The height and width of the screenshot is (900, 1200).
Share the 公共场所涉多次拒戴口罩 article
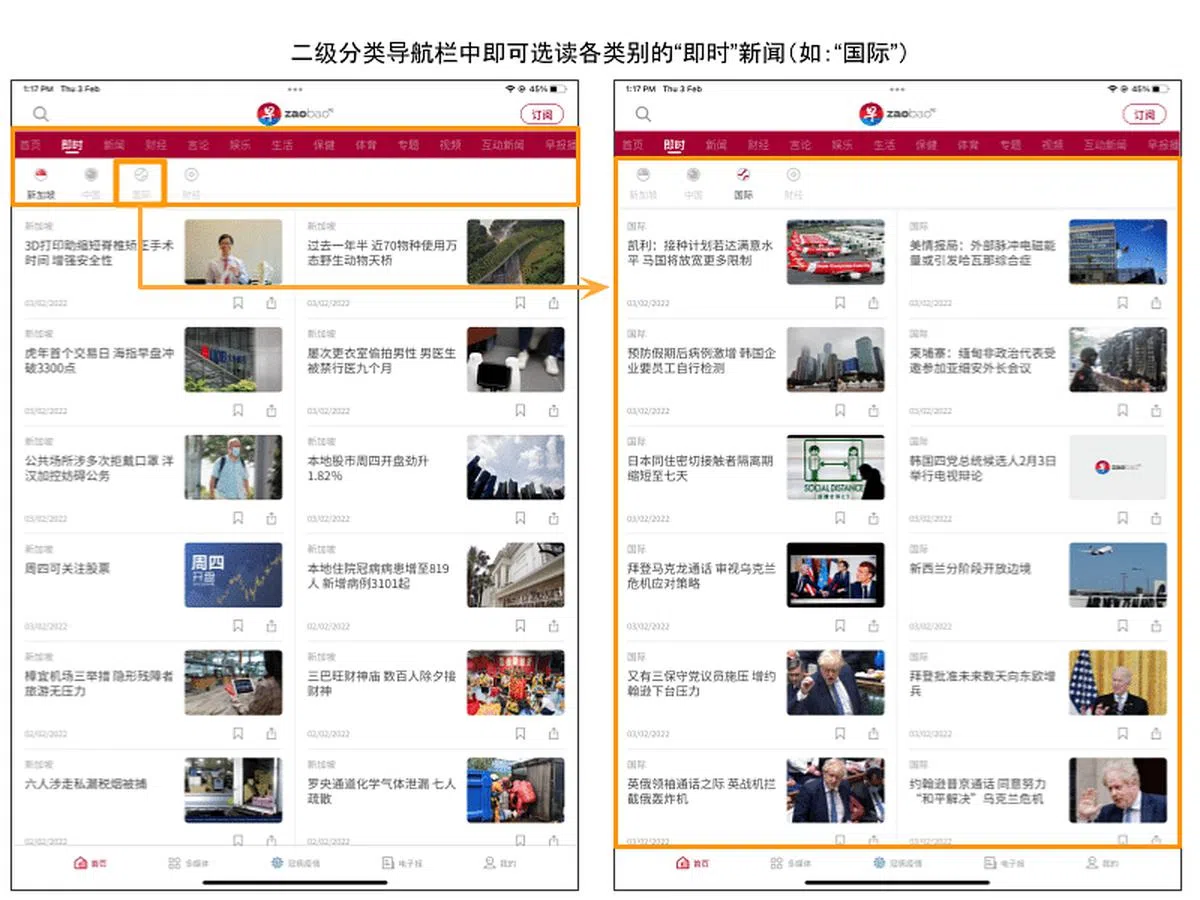point(272,518)
